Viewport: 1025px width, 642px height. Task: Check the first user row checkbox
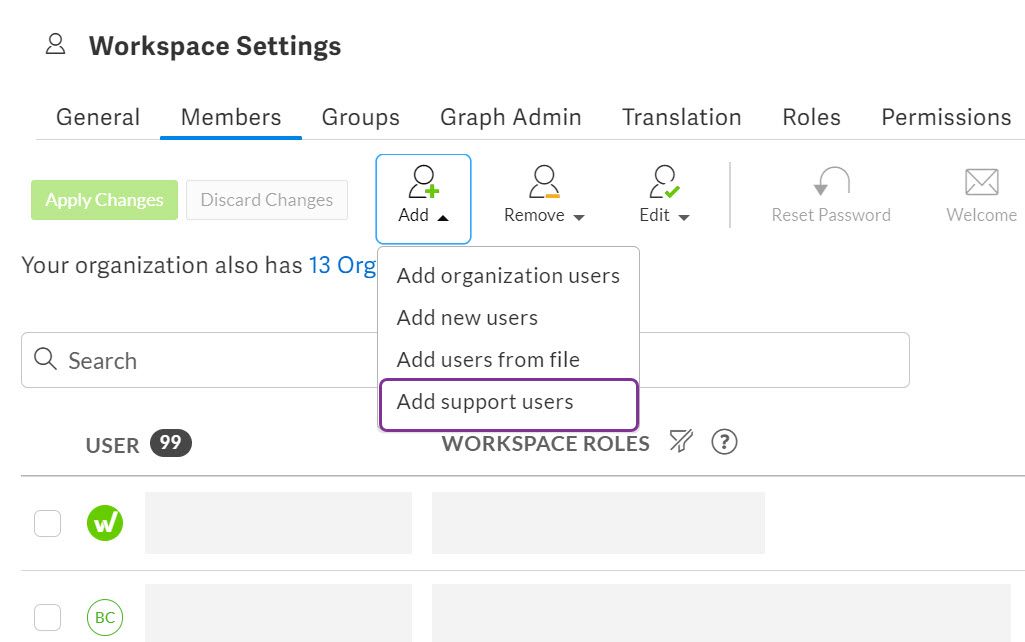coord(47,522)
